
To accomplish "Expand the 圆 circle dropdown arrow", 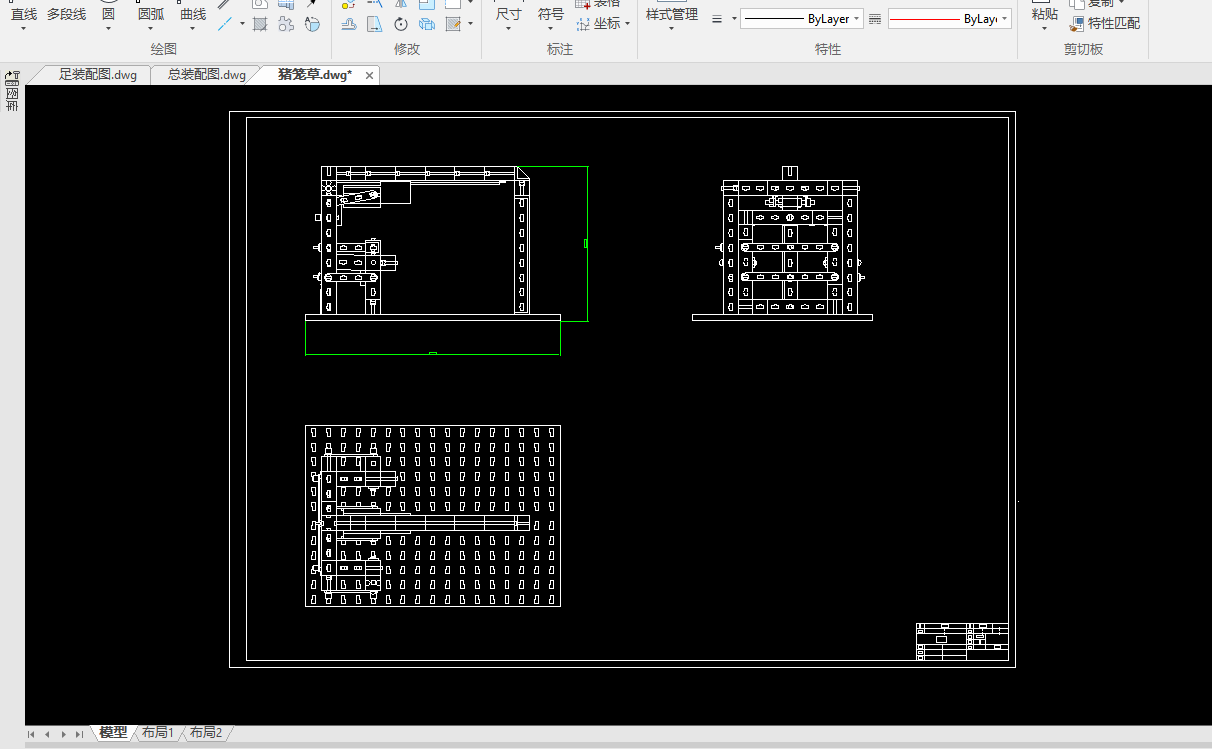I will tap(108, 29).
